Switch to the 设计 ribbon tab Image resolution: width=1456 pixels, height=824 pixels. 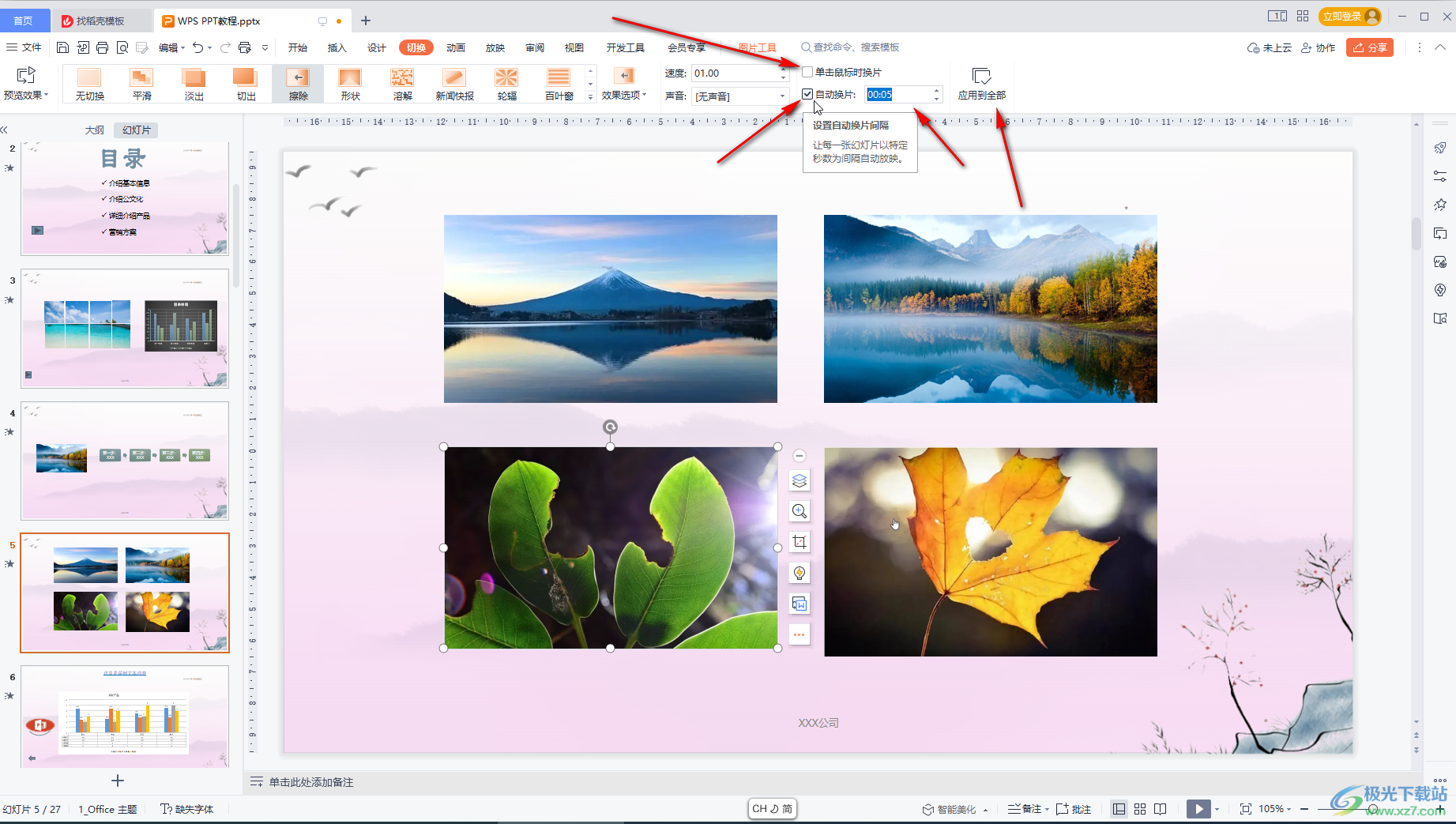[377, 47]
